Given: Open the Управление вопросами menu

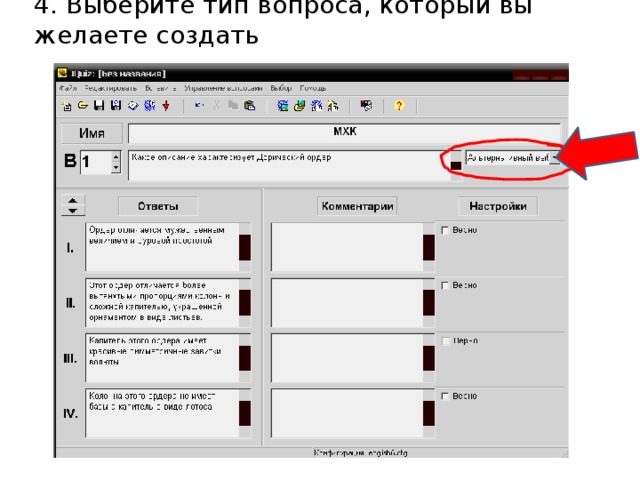Looking at the screenshot, I should click(x=223, y=88).
